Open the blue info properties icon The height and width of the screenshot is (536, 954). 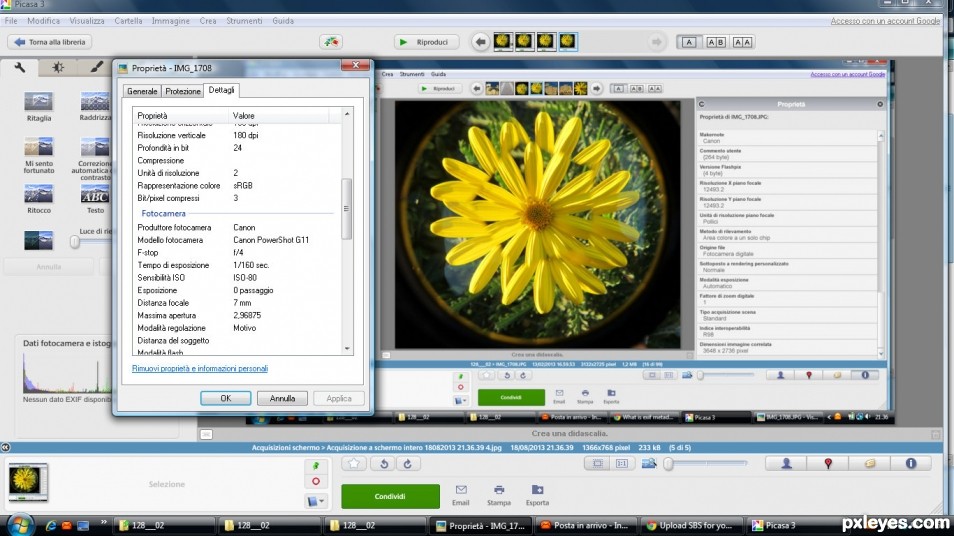click(x=911, y=464)
